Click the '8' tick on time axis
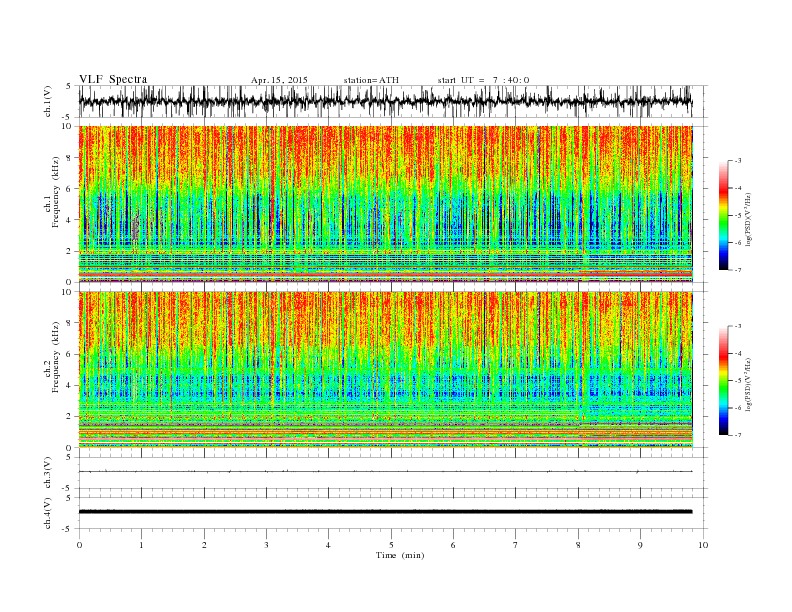The image size is (792, 612). coord(578,545)
